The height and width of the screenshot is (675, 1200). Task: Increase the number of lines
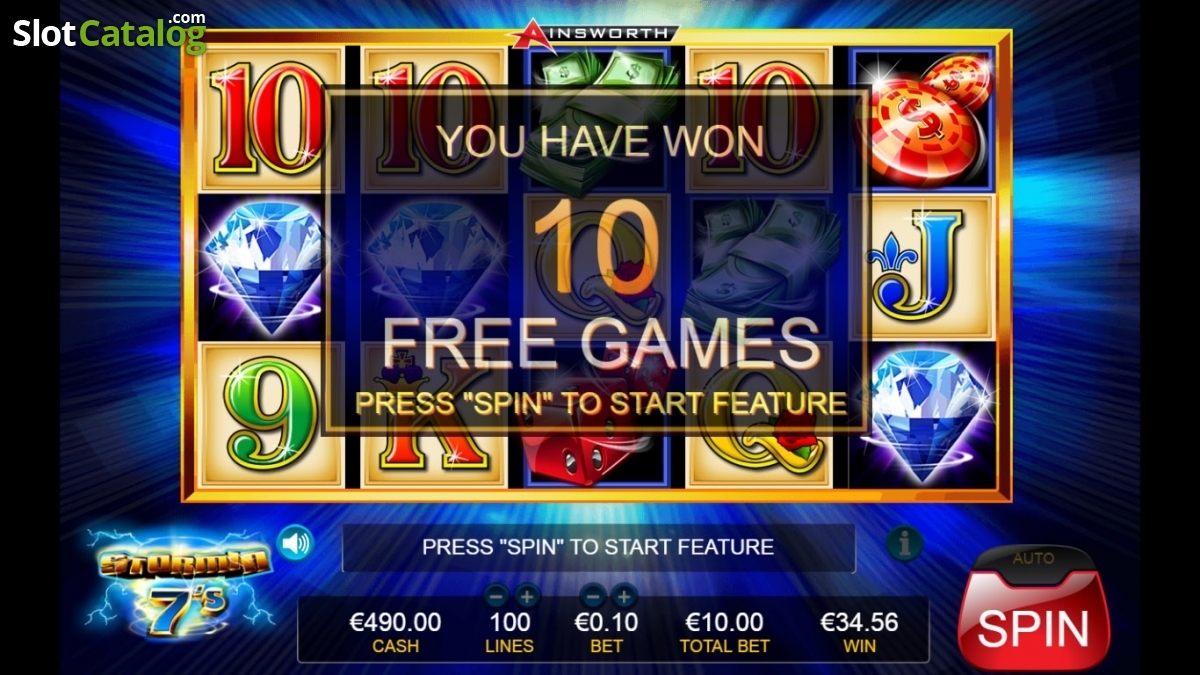tap(526, 597)
